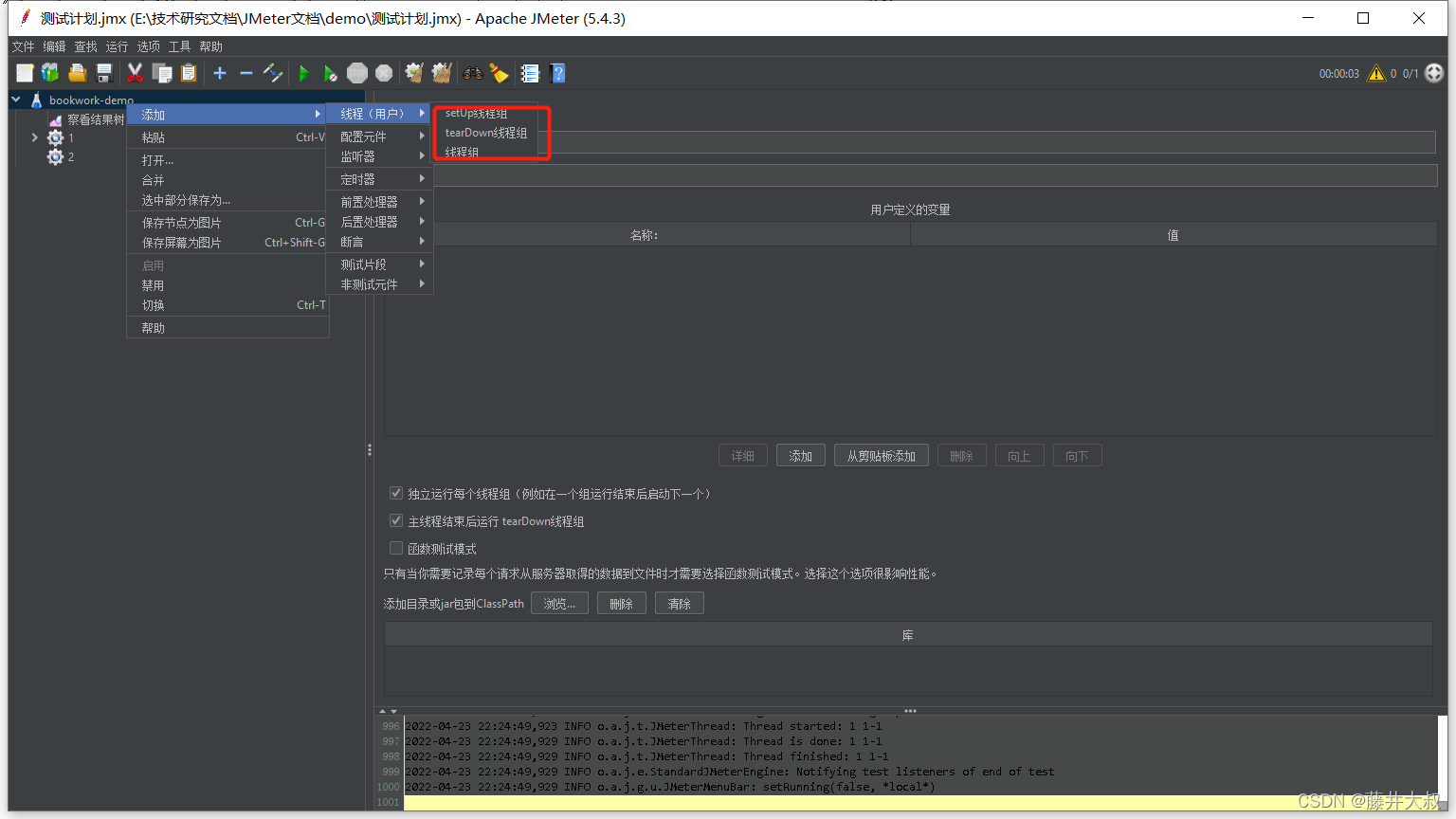Open the Templates toolbar icon

coord(50,73)
